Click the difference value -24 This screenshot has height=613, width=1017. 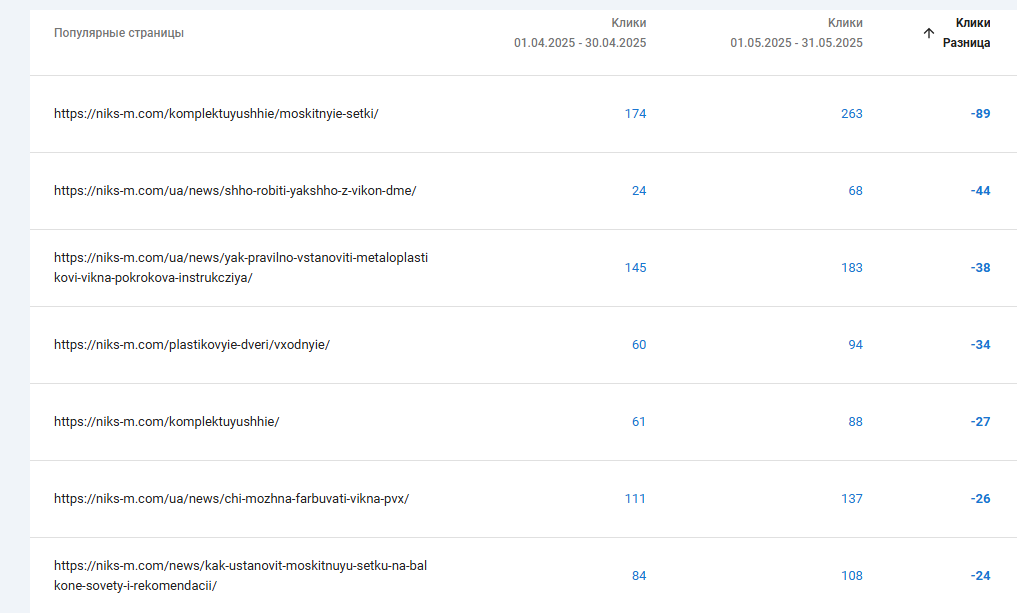tap(980, 575)
